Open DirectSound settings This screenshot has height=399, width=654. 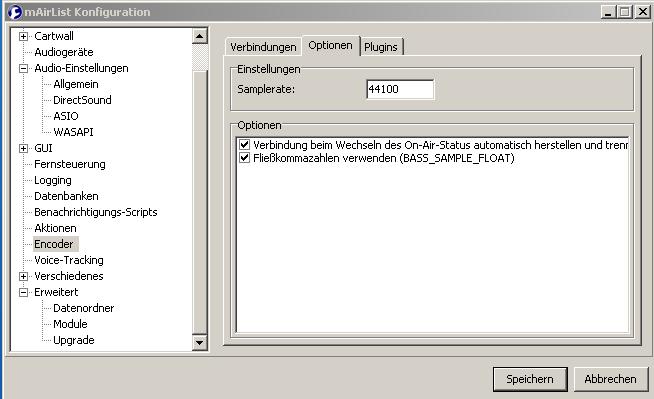point(82,100)
